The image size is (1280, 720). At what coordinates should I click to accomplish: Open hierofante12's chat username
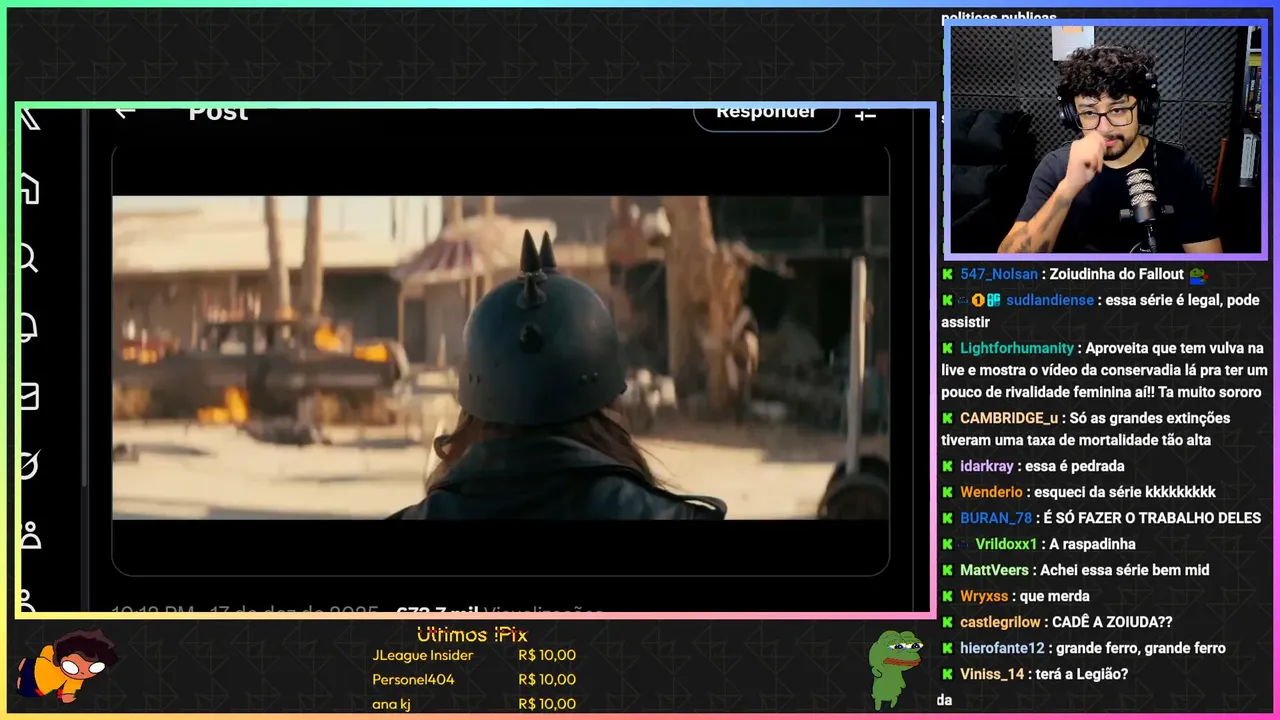tap(1002, 648)
